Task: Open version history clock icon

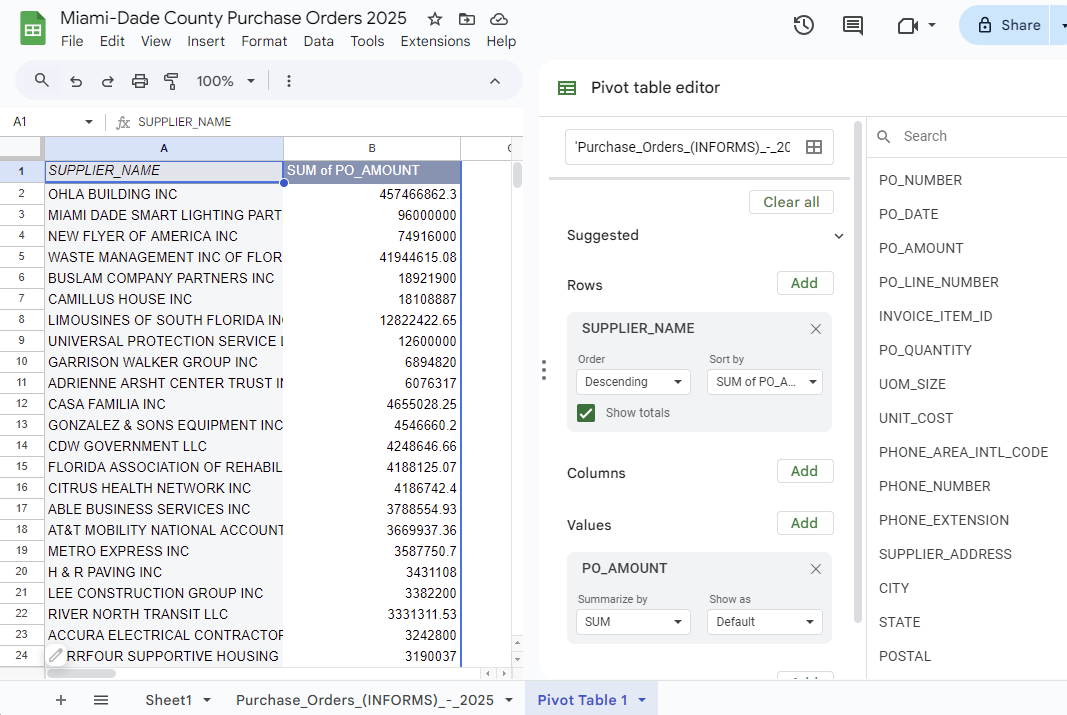Action: point(803,25)
